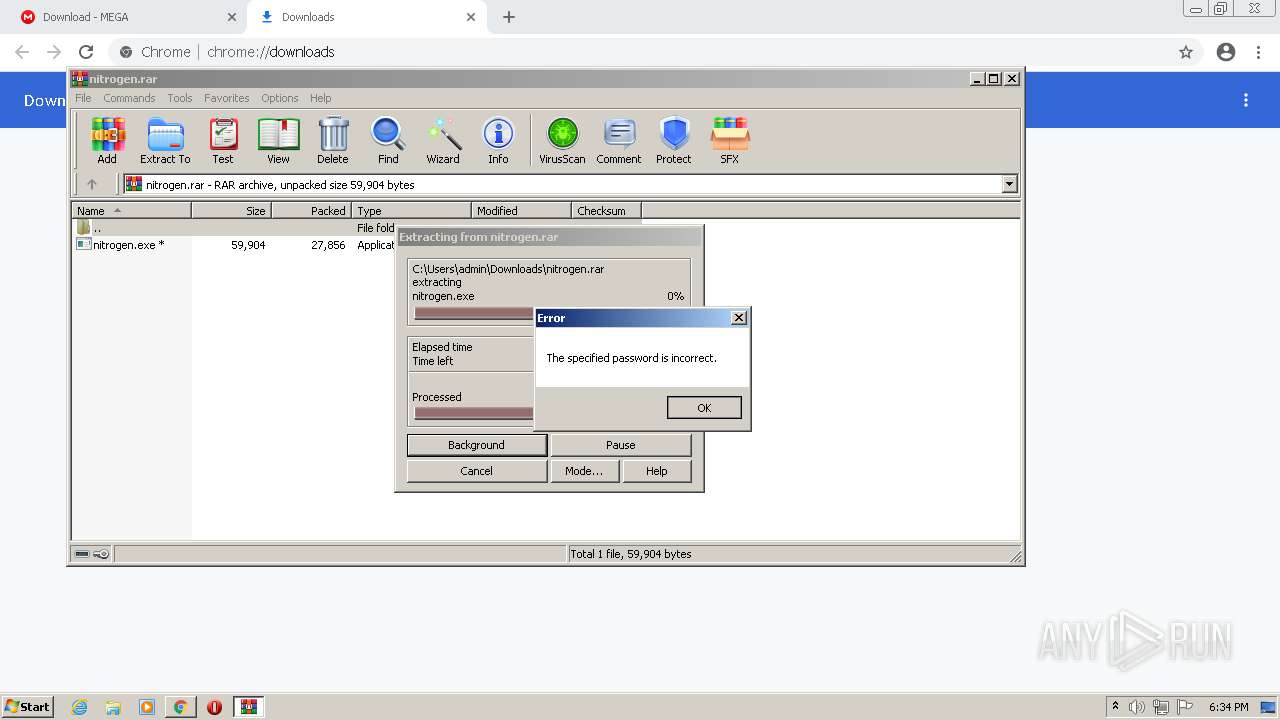Open the Options menu
This screenshot has width=1280, height=720.
click(280, 98)
